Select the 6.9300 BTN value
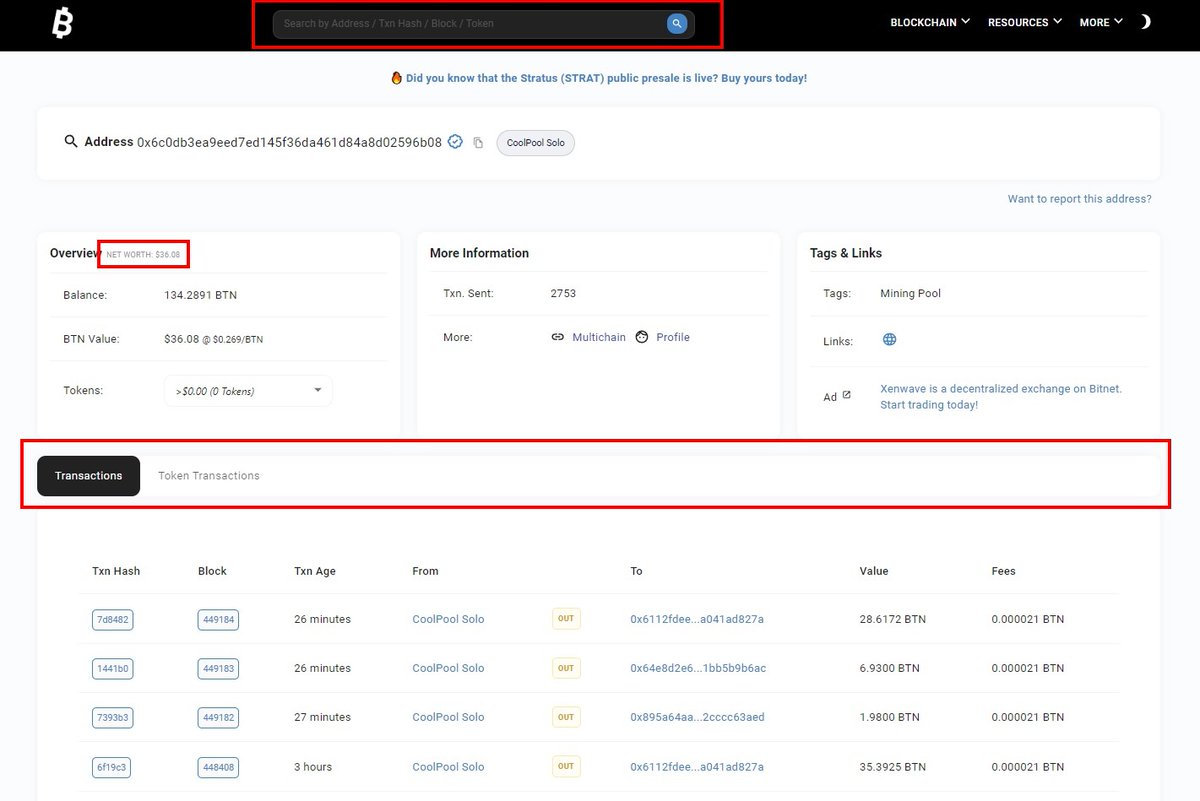1200x801 pixels. [889, 668]
